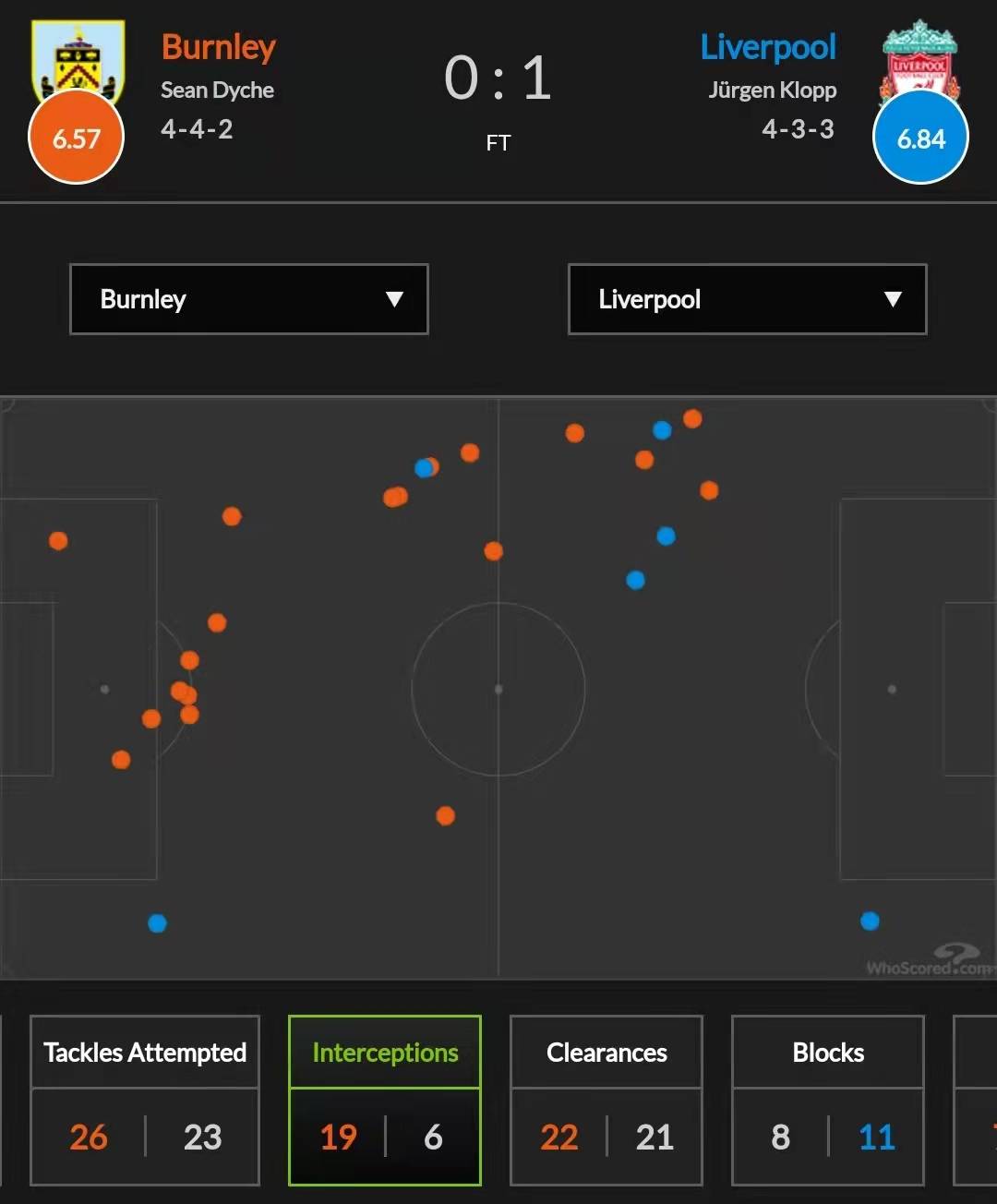The image size is (997, 1204).
Task: Click manager name Jürgen Klopp
Action: [773, 90]
